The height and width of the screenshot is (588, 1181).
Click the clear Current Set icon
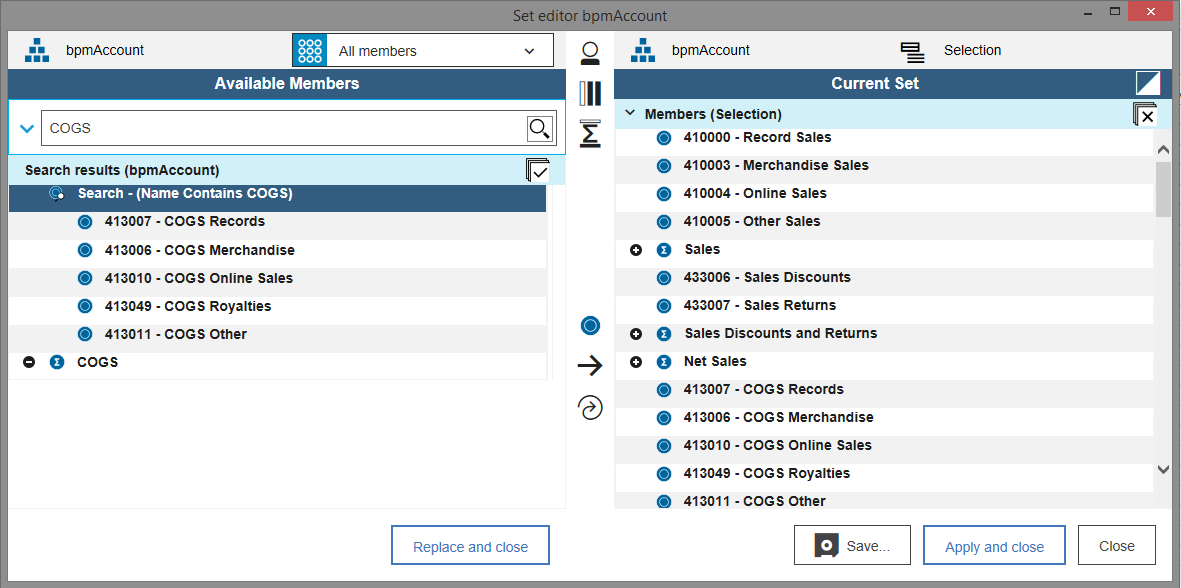coord(1145,114)
